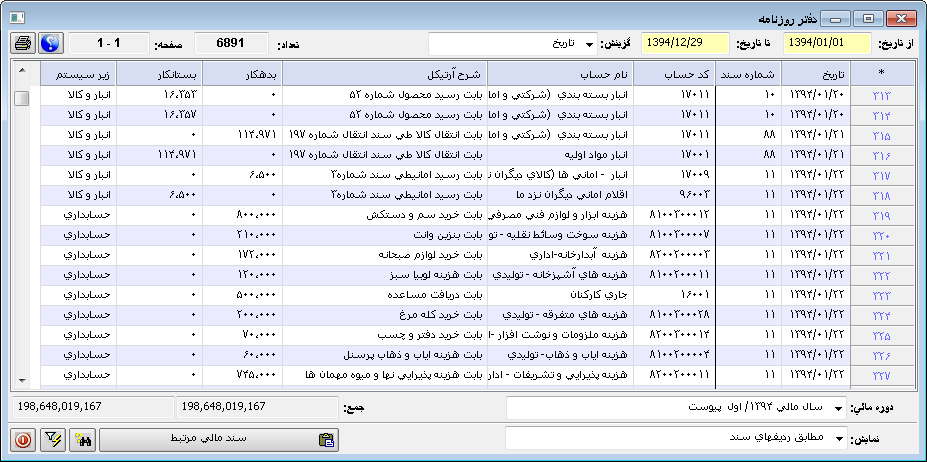The image size is (927, 462).
Task: Click the debit total 198,648,019,167 next to جمع
Action: (257, 407)
